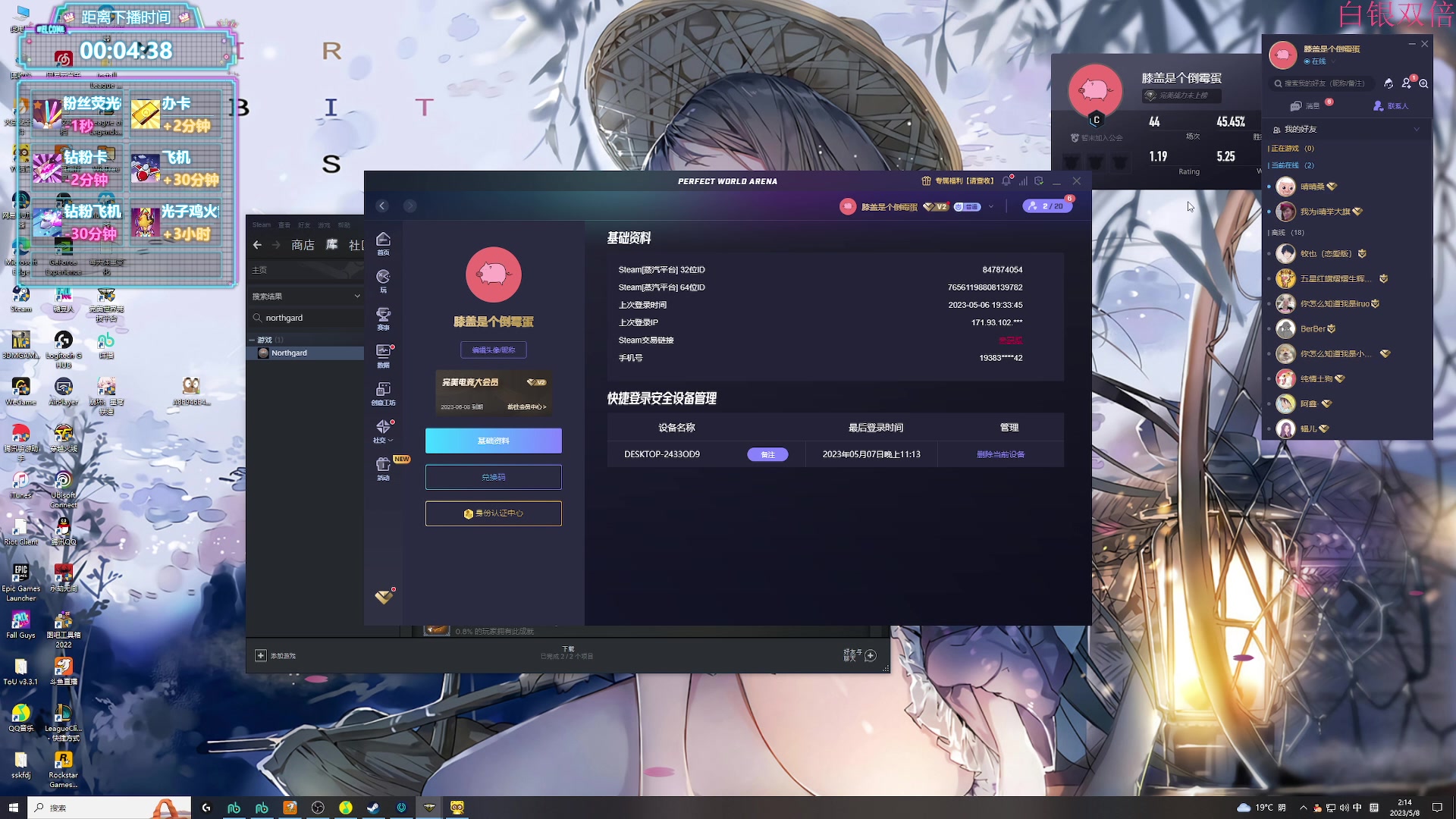
Task: Click the notification bell in the title bar
Action: pyautogui.click(x=1006, y=181)
